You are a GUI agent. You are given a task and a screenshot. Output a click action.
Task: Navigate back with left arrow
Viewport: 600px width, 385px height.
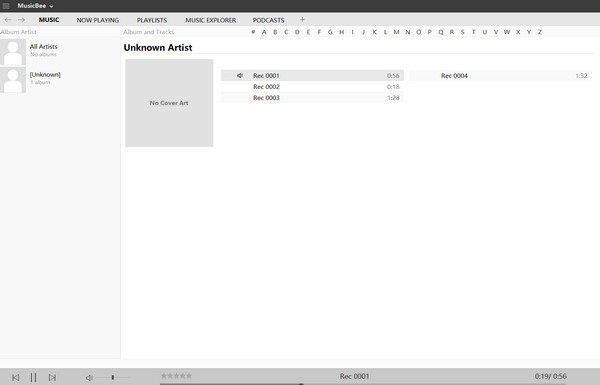point(8,20)
